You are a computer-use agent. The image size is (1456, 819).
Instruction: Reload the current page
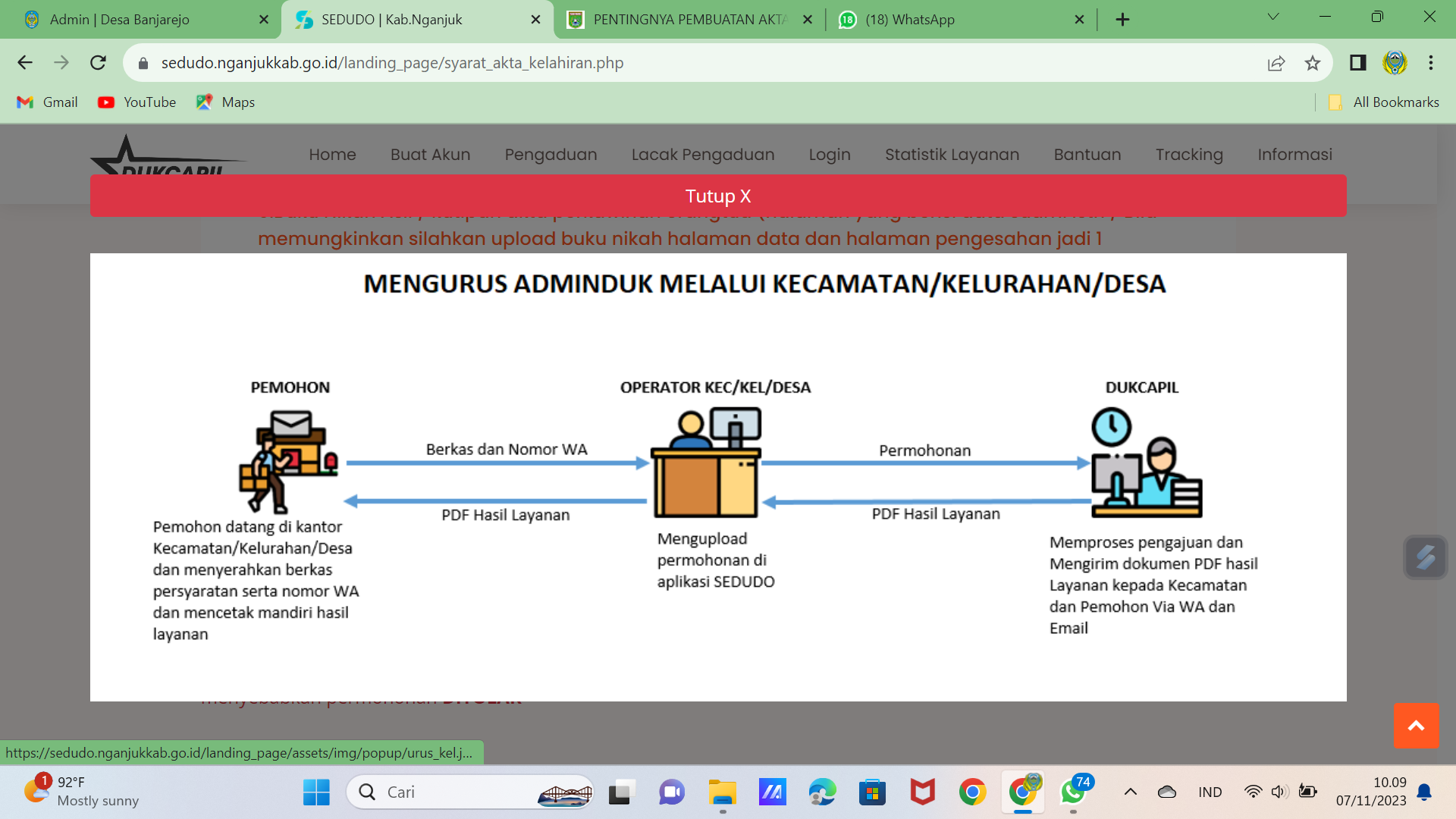coord(98,63)
